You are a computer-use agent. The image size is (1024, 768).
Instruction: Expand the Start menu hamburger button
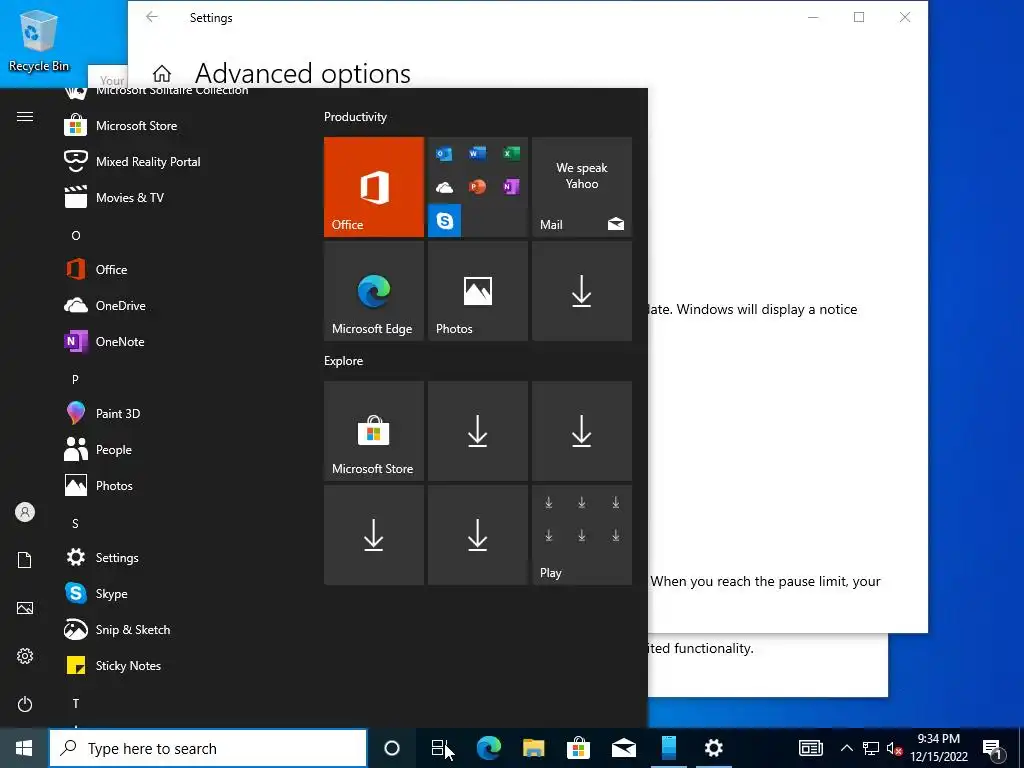(25, 116)
